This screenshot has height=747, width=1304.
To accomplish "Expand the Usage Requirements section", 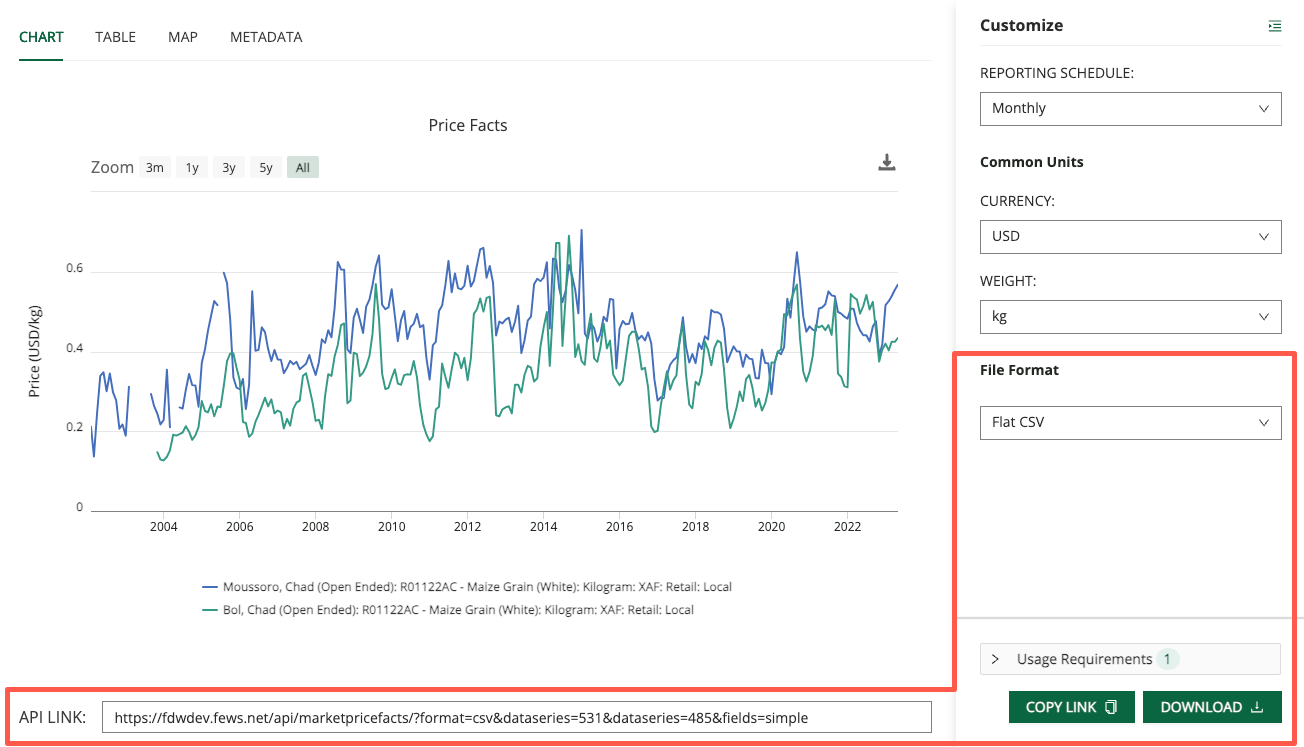I will click(x=1130, y=659).
